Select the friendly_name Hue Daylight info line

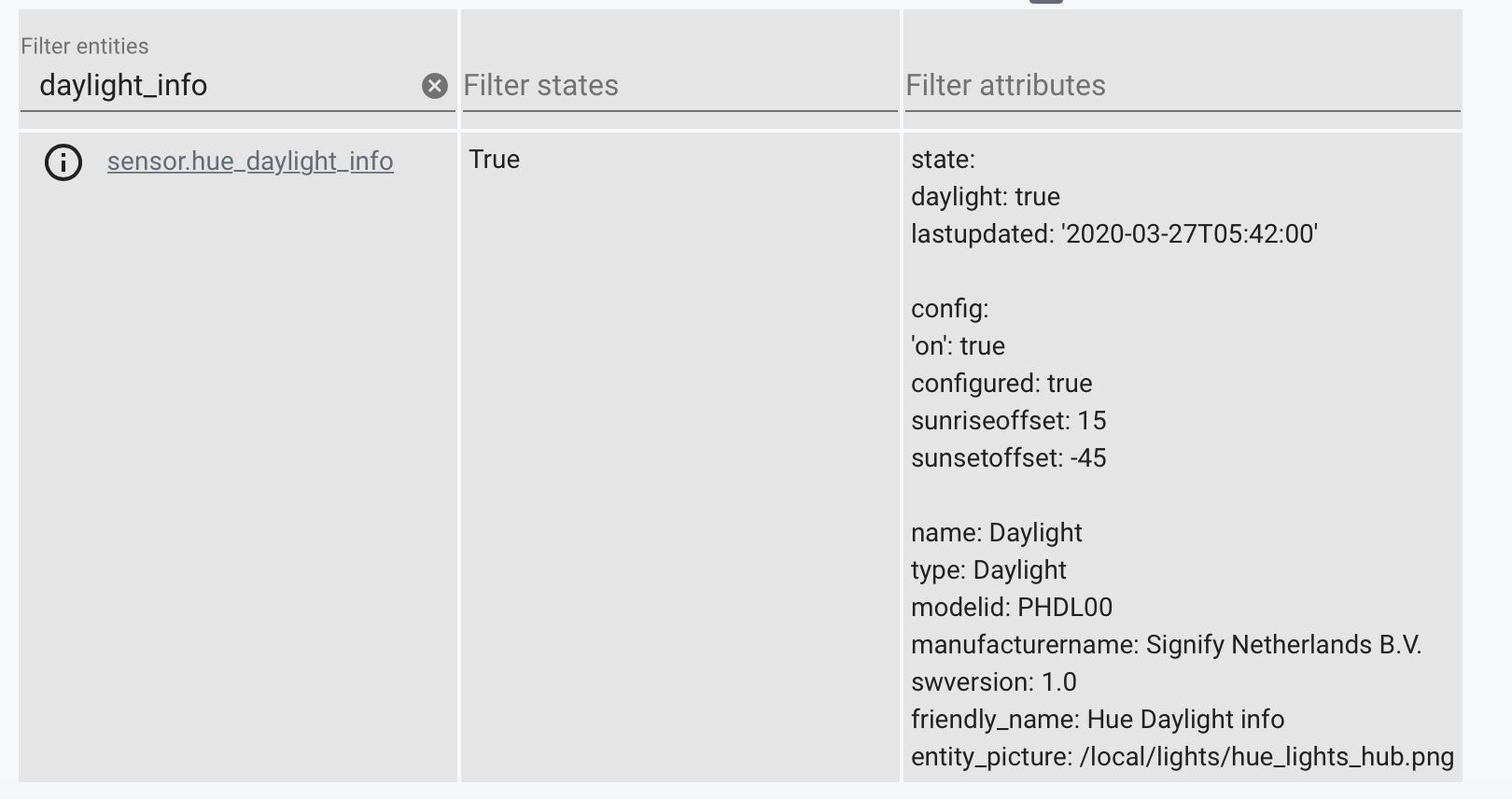tap(1098, 720)
